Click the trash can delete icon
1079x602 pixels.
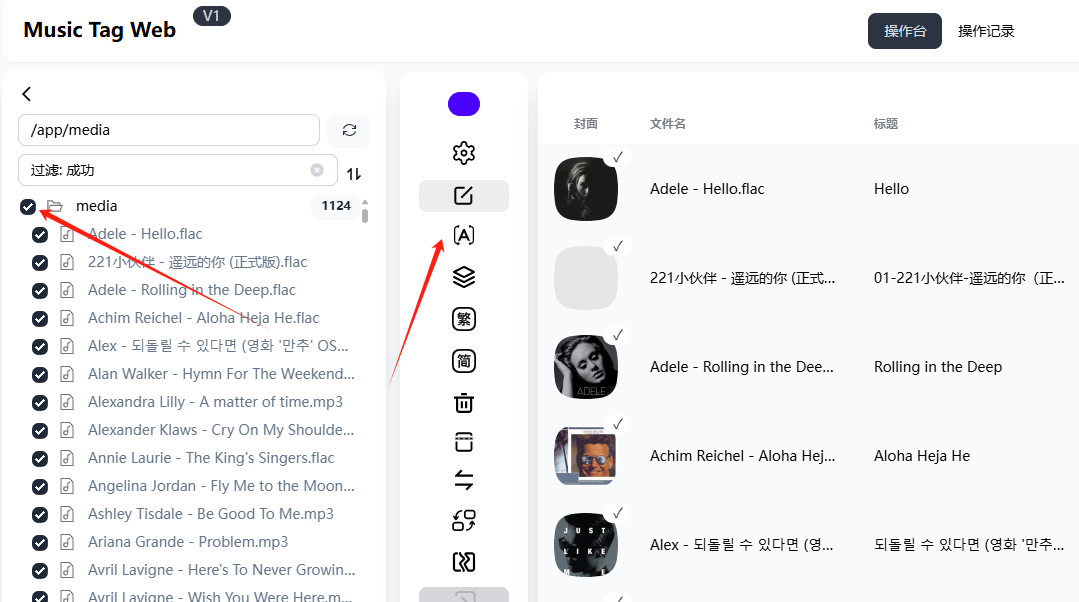pyautogui.click(x=464, y=402)
